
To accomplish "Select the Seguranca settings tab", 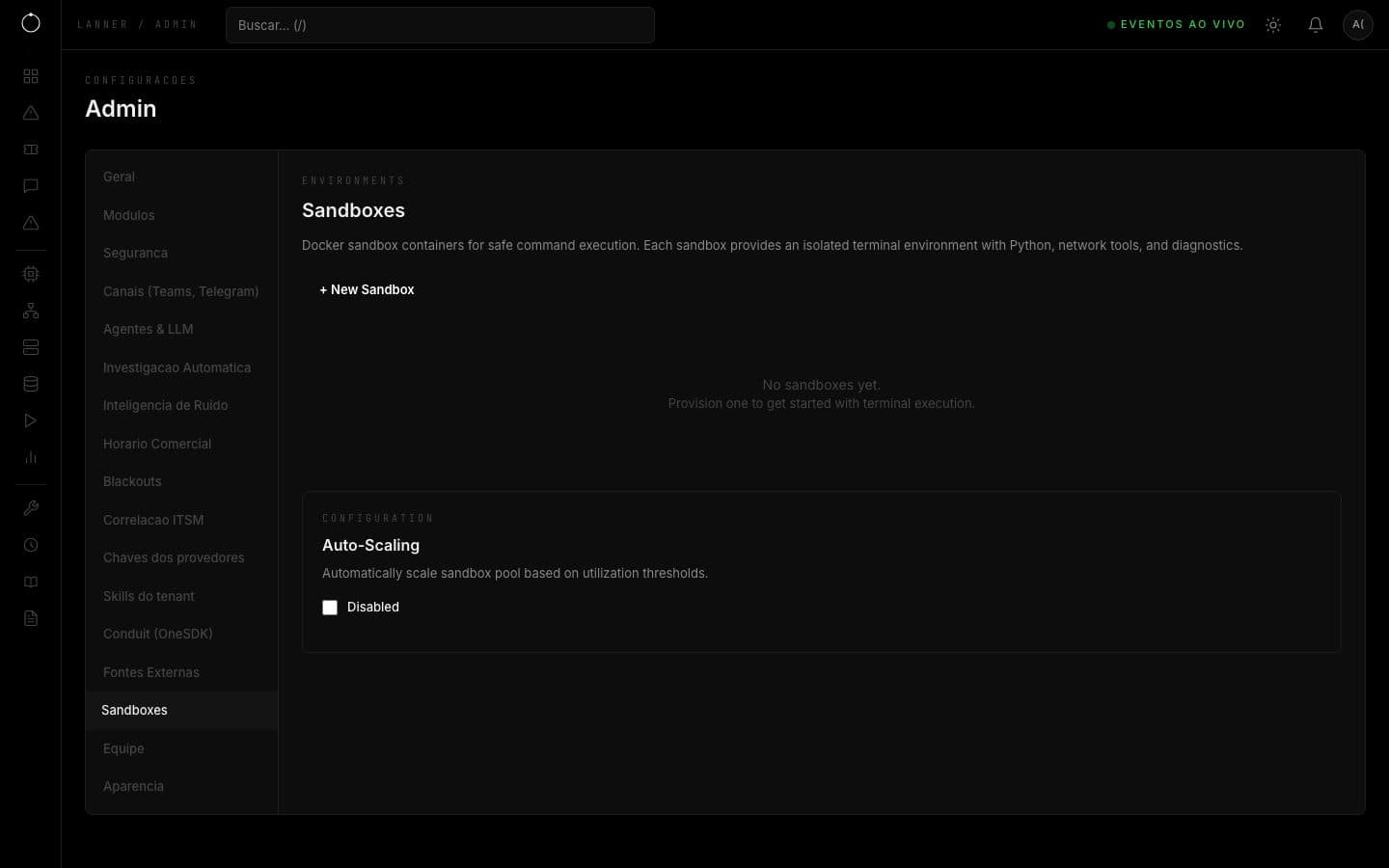I will tap(181, 253).
